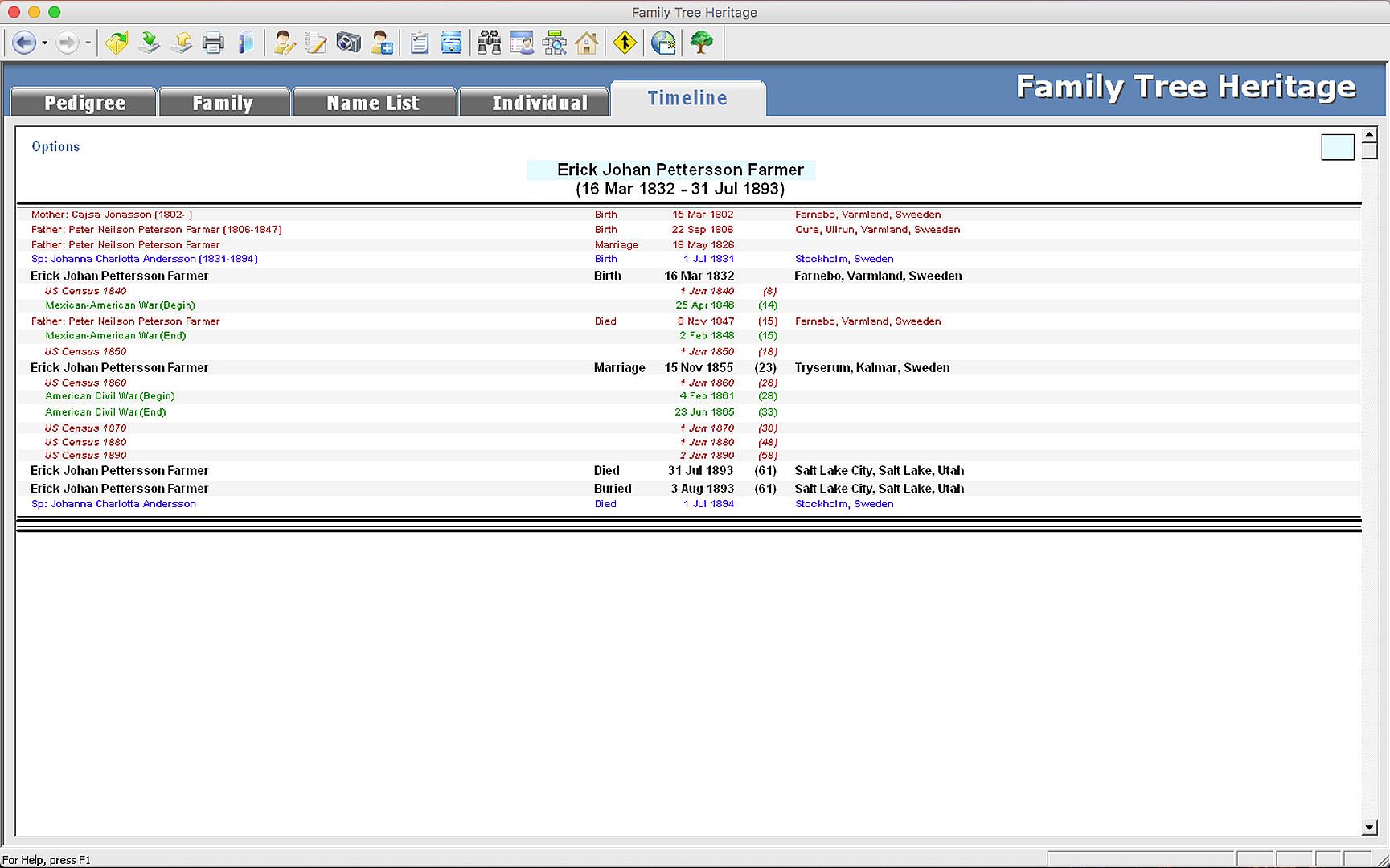Image resolution: width=1390 pixels, height=868 pixels.
Task: Click spouse Johanna Charlotta Andersson (1831-1894) entry
Action: (x=144, y=259)
